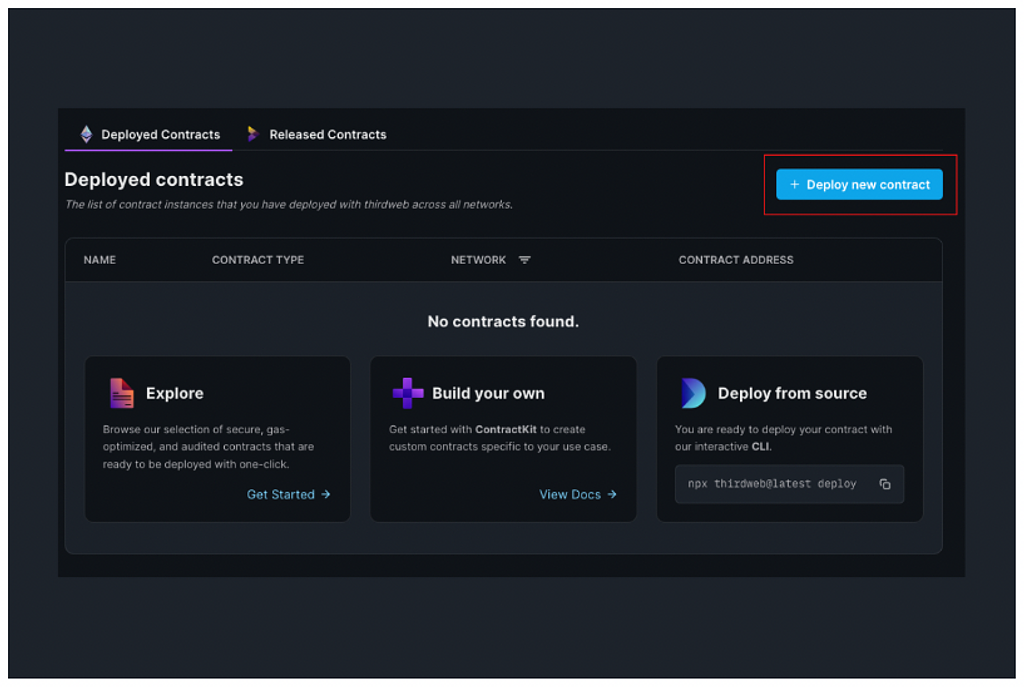Click the Released Contracts tab icon
Viewport: 1024px width, 687px height.
(253, 134)
